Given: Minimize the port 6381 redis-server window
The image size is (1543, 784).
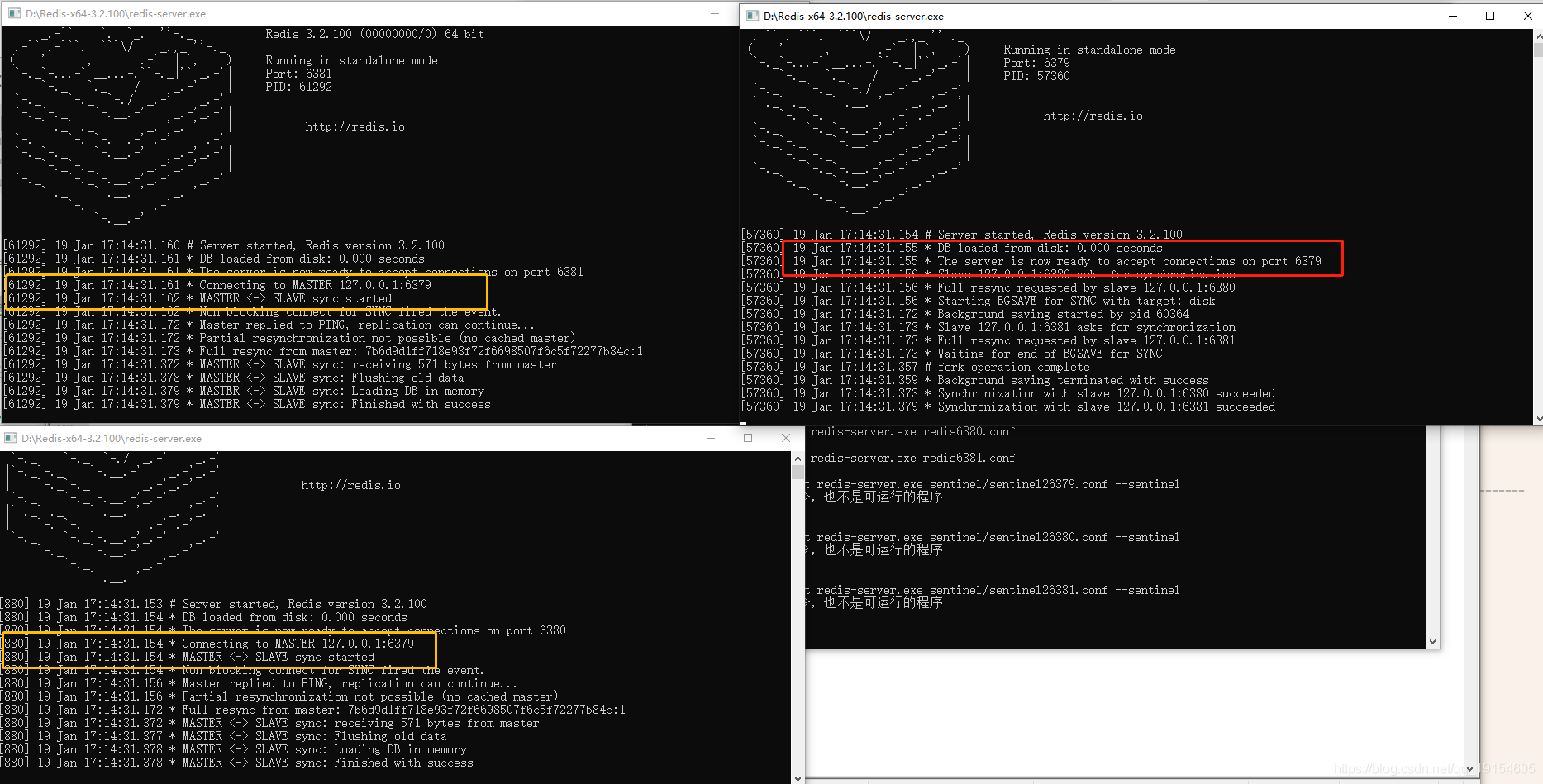Looking at the screenshot, I should (x=715, y=13).
